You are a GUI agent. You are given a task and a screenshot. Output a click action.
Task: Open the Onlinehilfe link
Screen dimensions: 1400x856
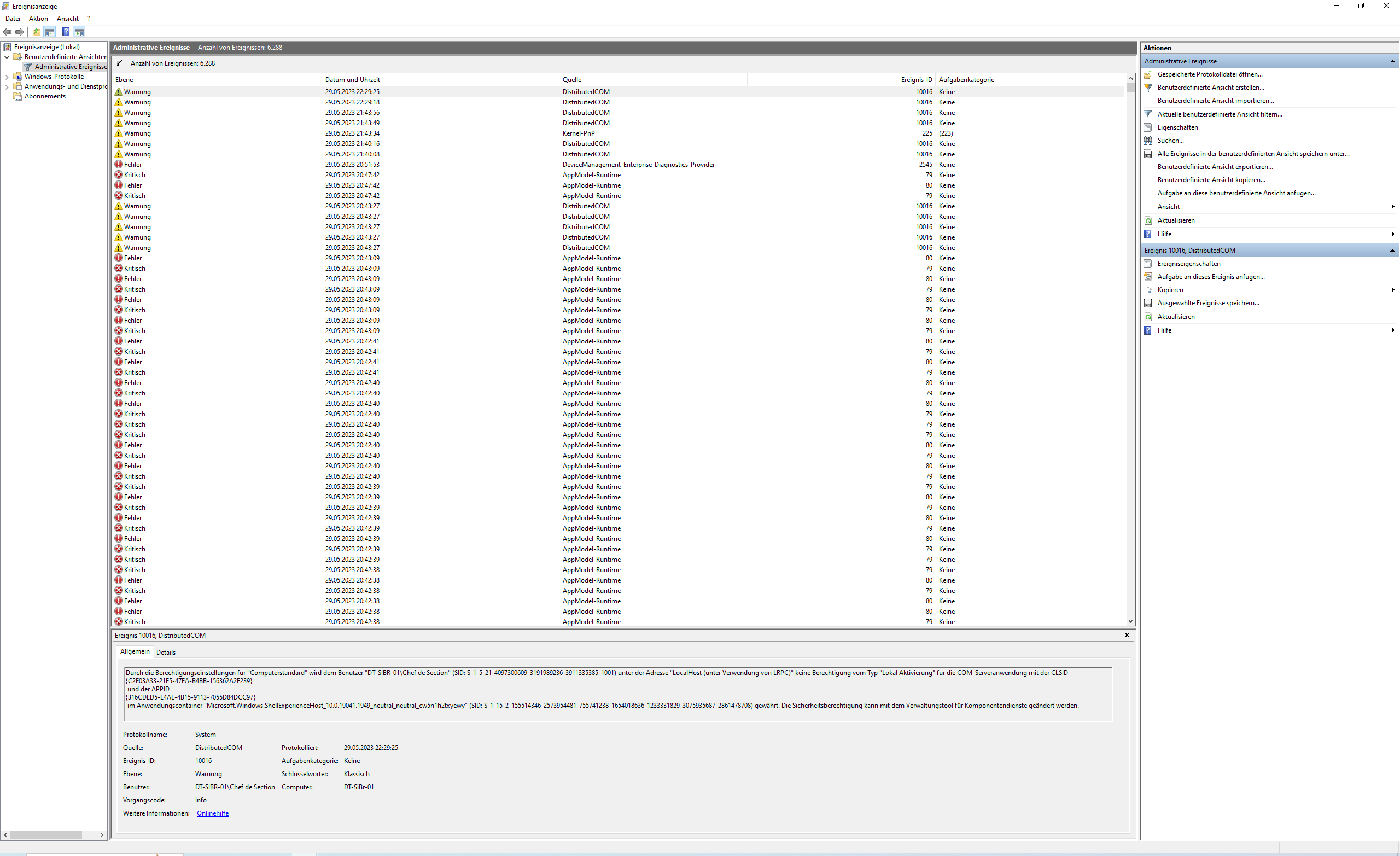click(213, 813)
